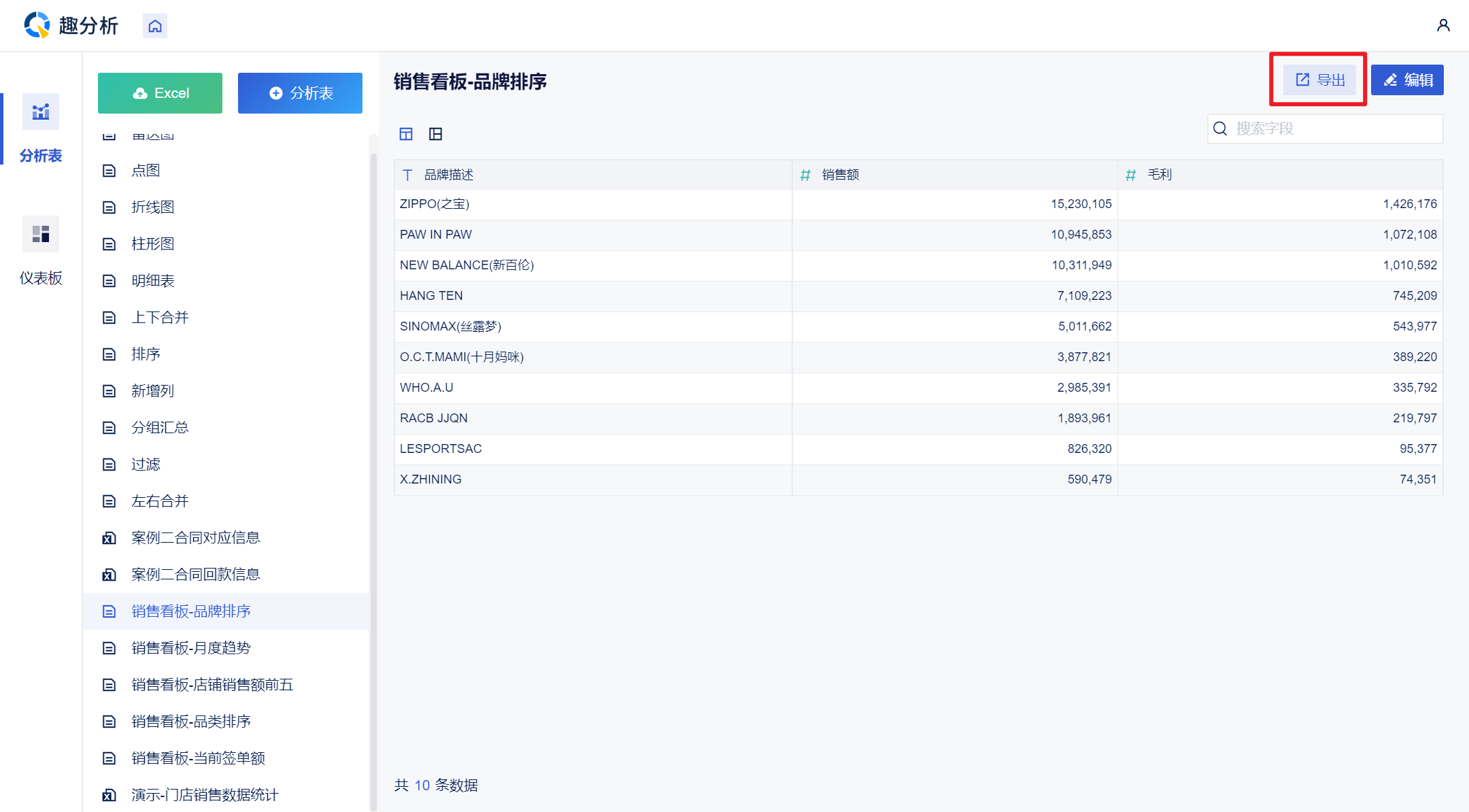This screenshot has width=1469, height=812.
Task: Select the 折线图 list item
Action: tap(153, 207)
